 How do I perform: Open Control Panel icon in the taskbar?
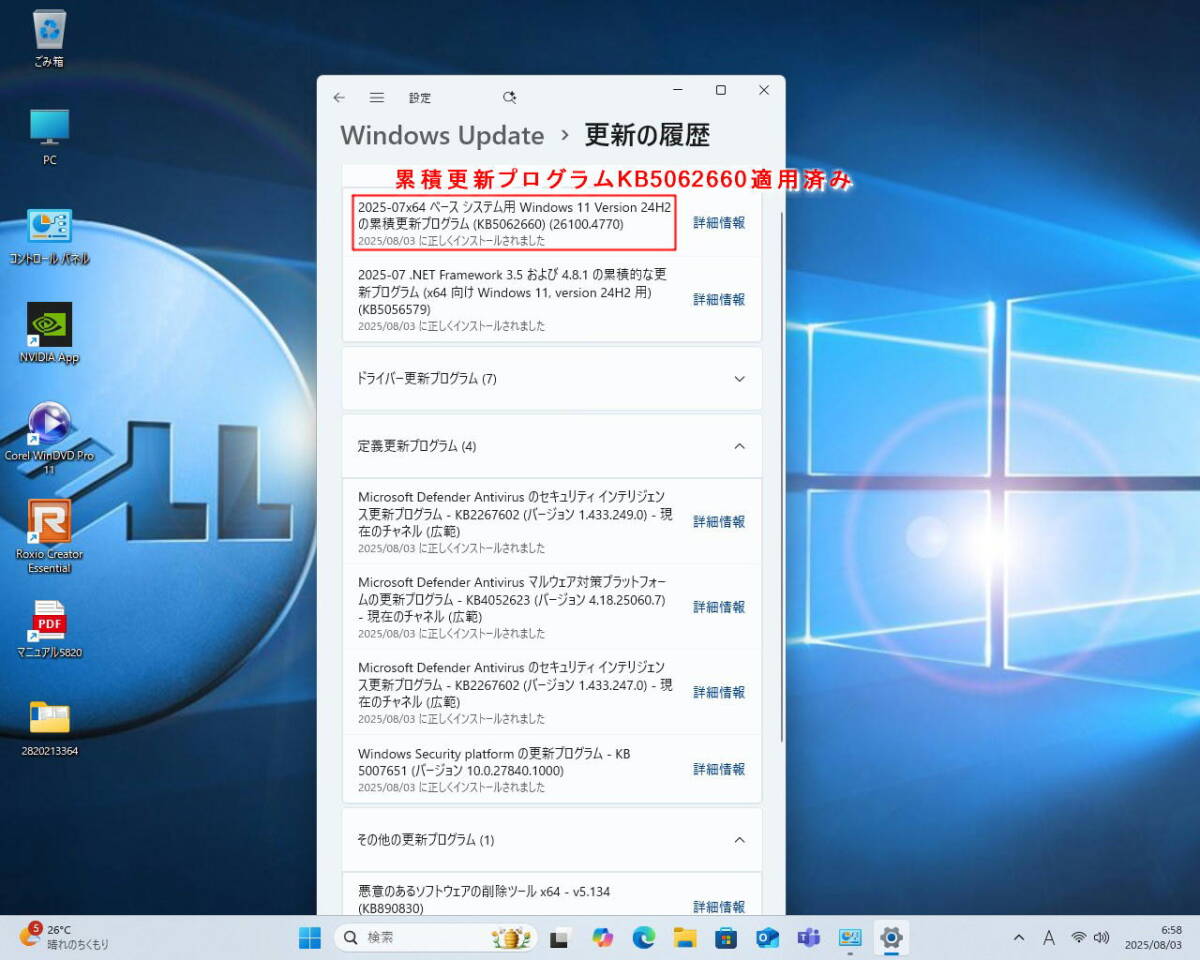coord(850,938)
